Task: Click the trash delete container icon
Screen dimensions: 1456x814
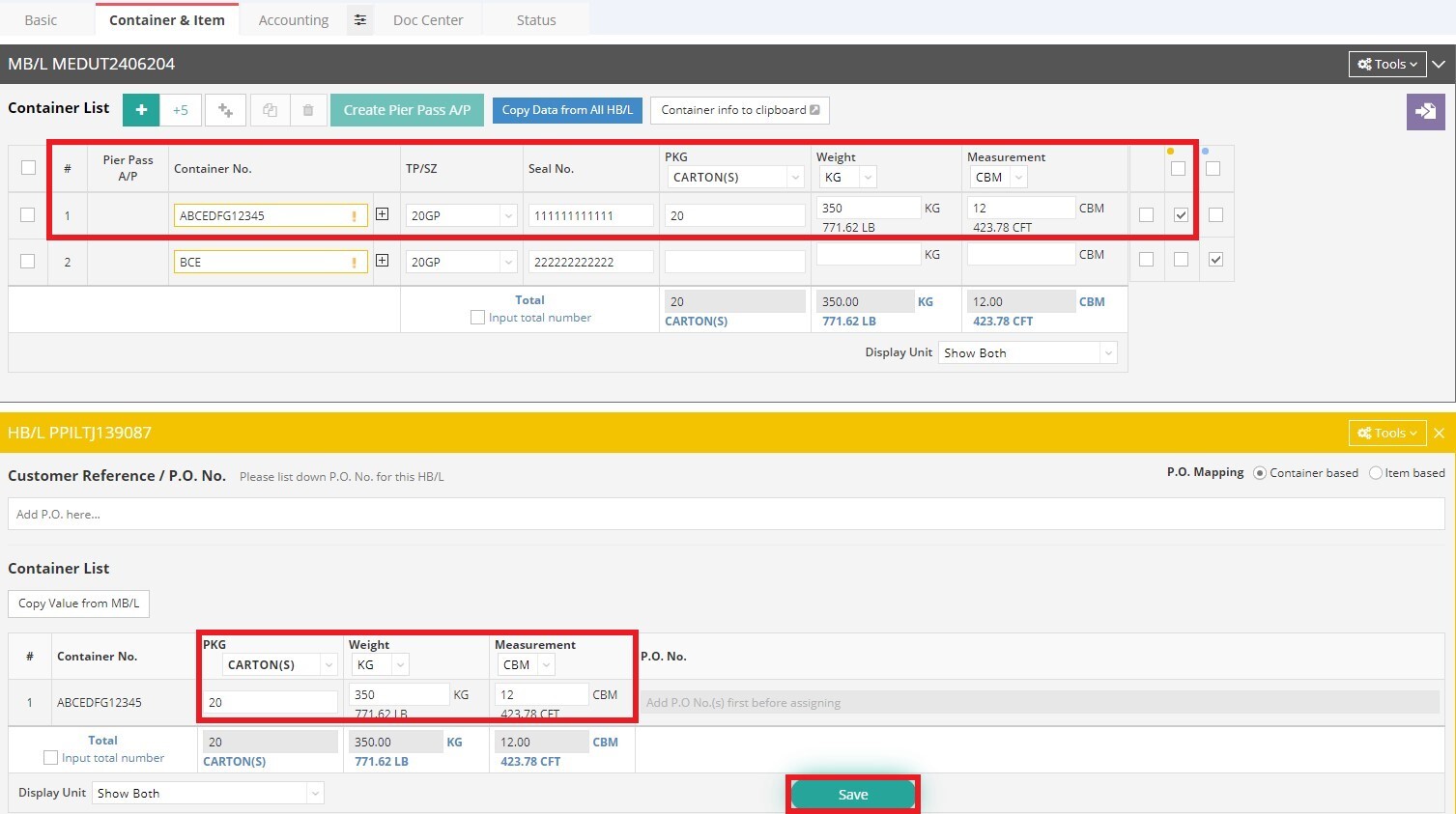Action: click(x=308, y=110)
